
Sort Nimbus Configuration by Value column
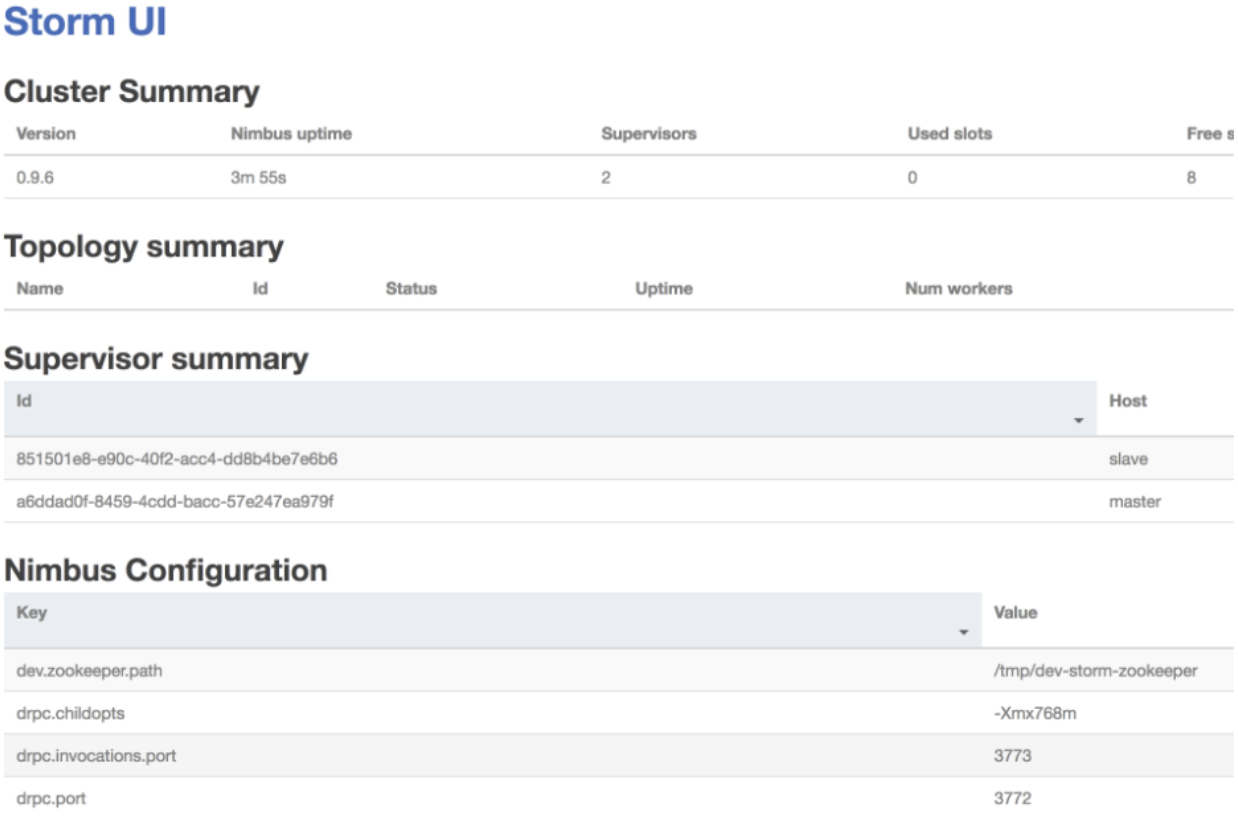(1015, 612)
